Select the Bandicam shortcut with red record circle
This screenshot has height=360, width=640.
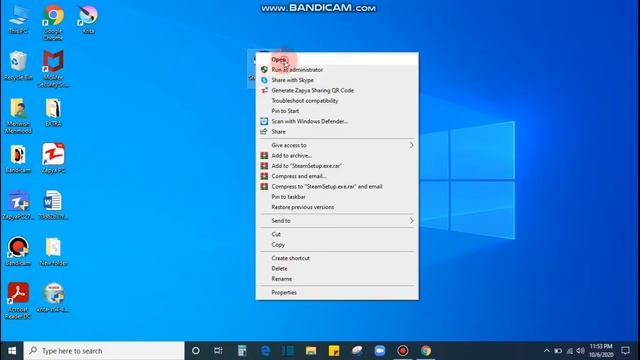click(x=18, y=251)
